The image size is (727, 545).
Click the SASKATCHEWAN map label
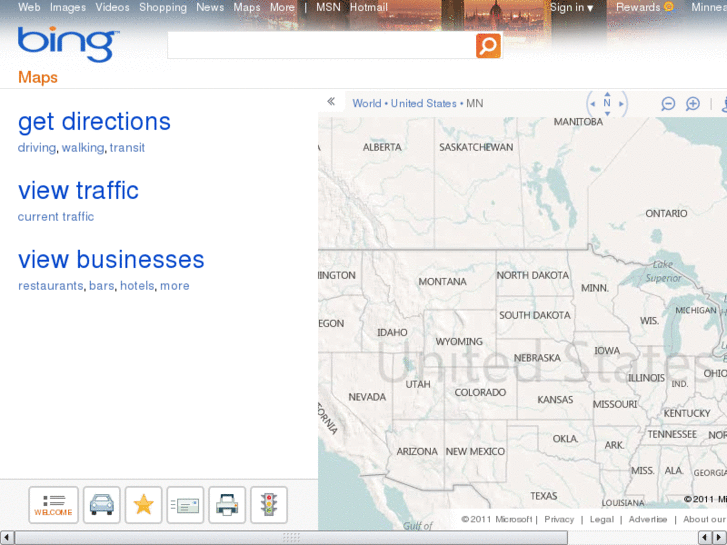click(x=476, y=147)
